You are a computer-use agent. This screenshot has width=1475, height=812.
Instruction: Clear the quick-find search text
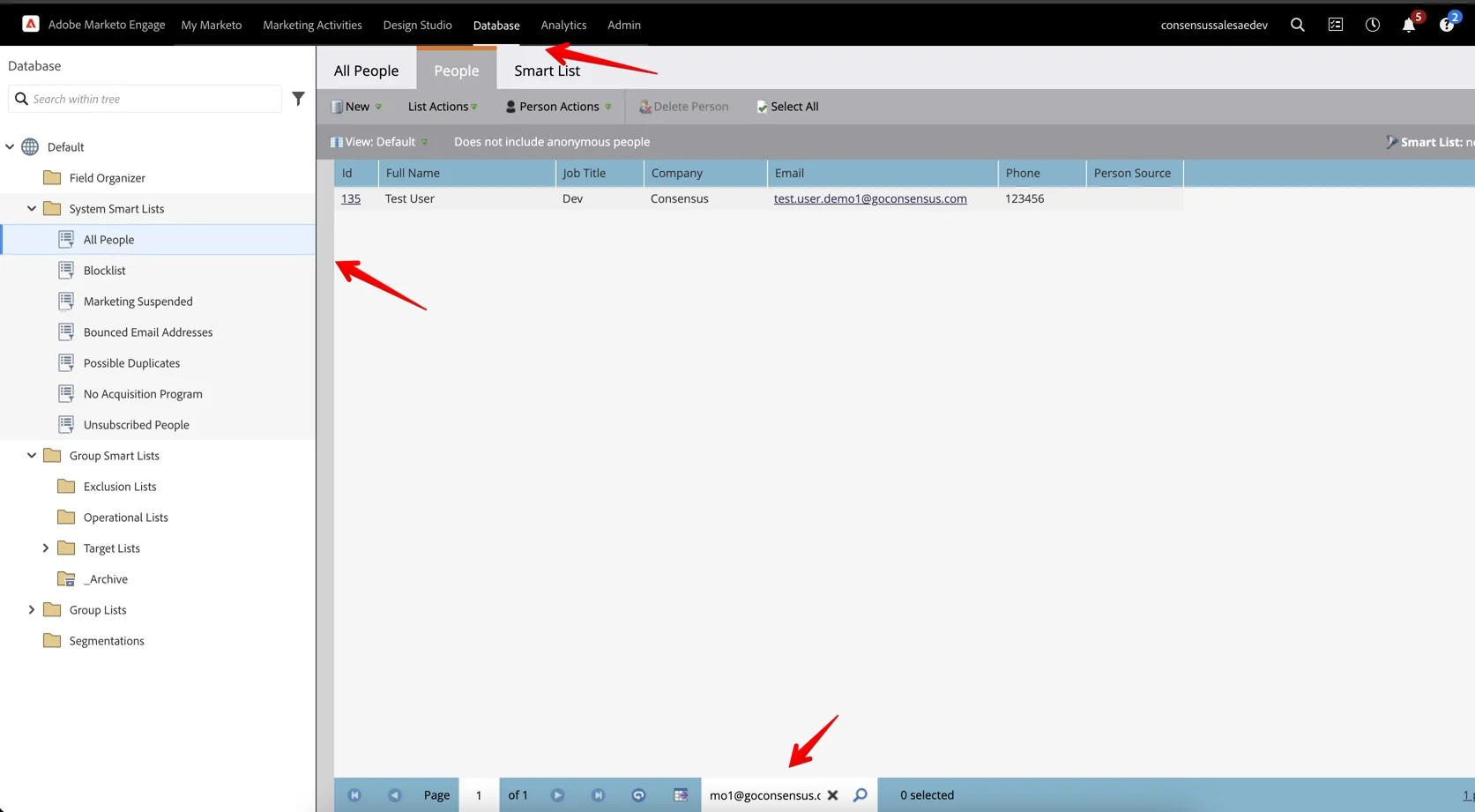click(x=832, y=795)
